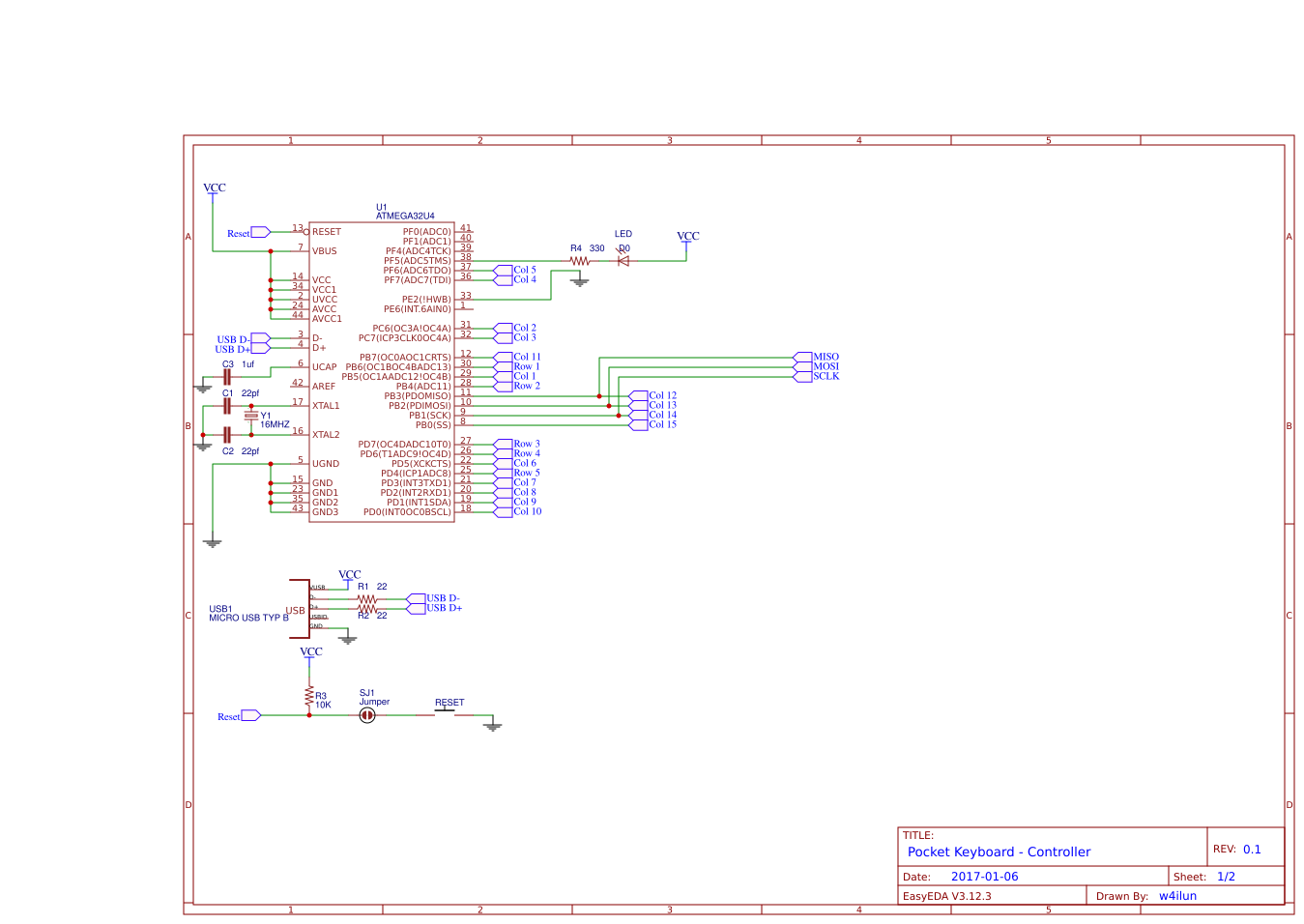
Task: Select the C2 22pf capacitor symbol
Action: (x=227, y=435)
